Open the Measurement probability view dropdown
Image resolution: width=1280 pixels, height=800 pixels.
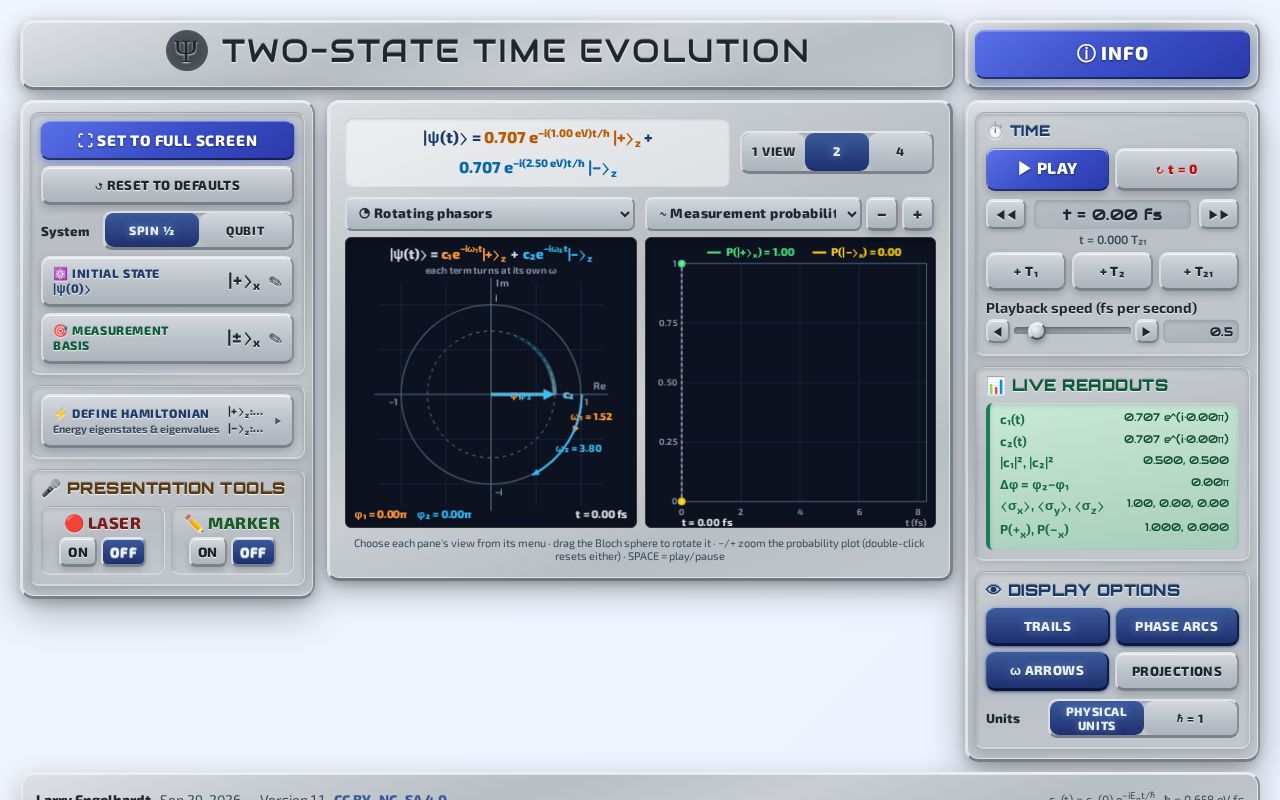click(x=753, y=213)
